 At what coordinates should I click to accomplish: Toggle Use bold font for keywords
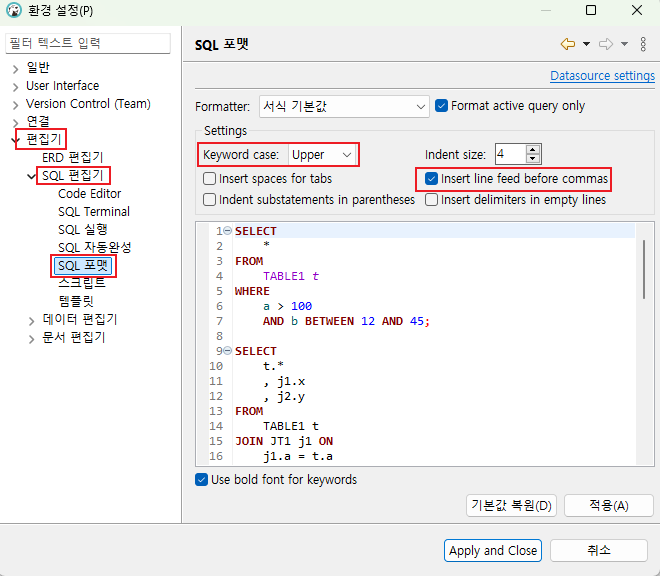click(x=201, y=480)
